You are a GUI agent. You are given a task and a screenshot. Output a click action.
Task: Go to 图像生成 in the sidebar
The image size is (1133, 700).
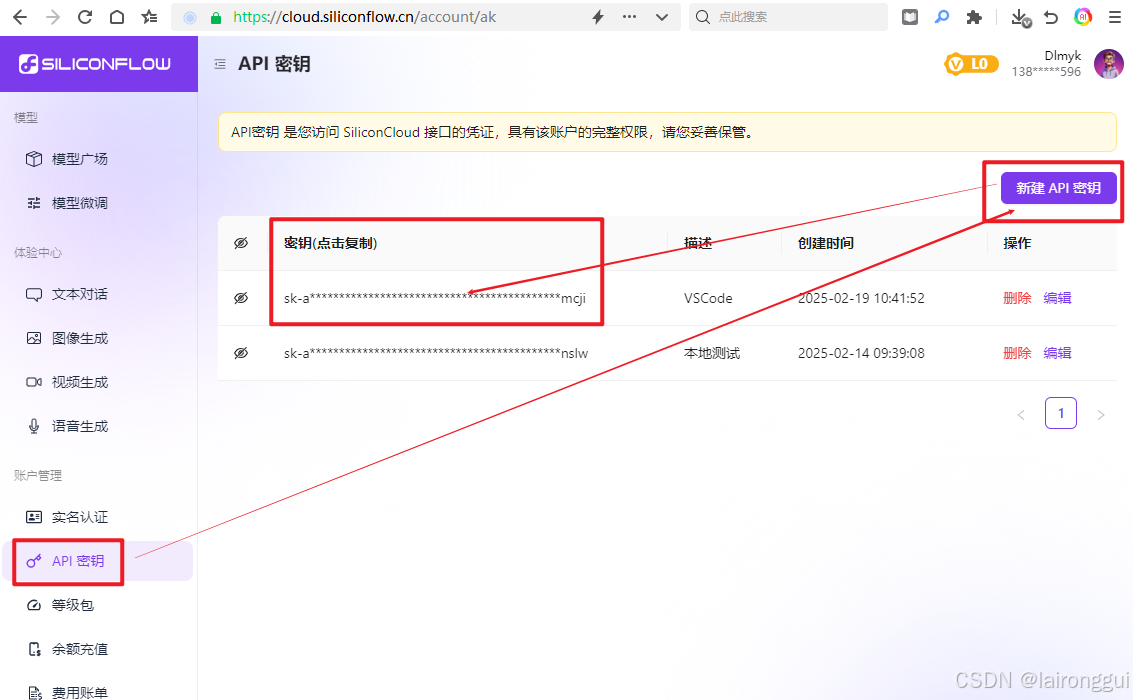pyautogui.click(x=98, y=338)
